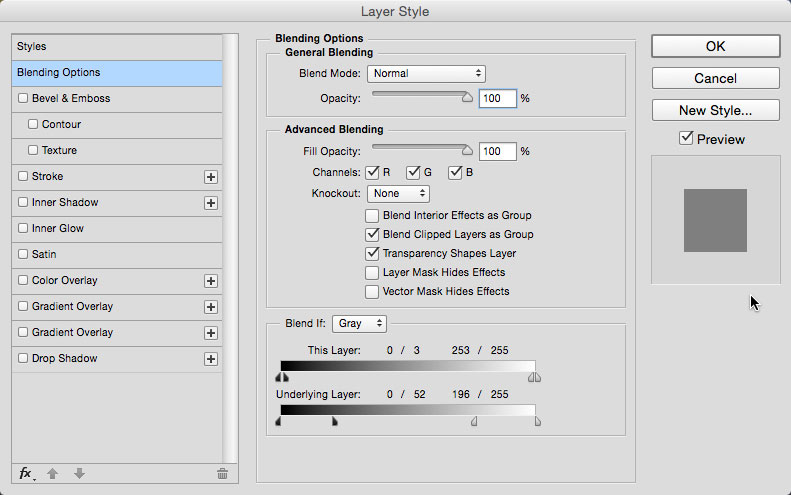
Task: Open the Blend Mode dropdown
Action: pos(426,74)
